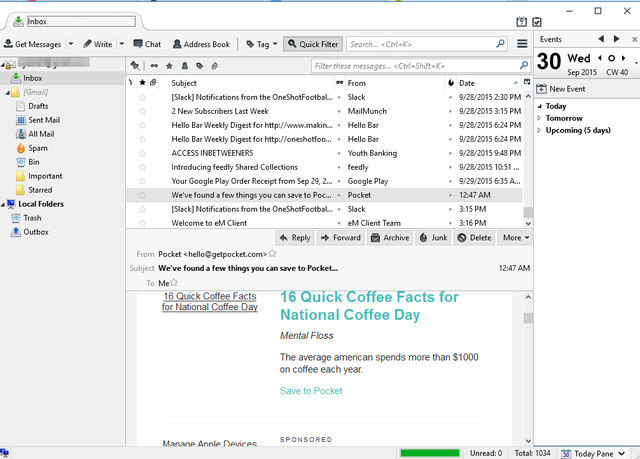Screen dimensions: 640x459
Task: Expand the Write button dropdown arrow
Action: (122, 44)
